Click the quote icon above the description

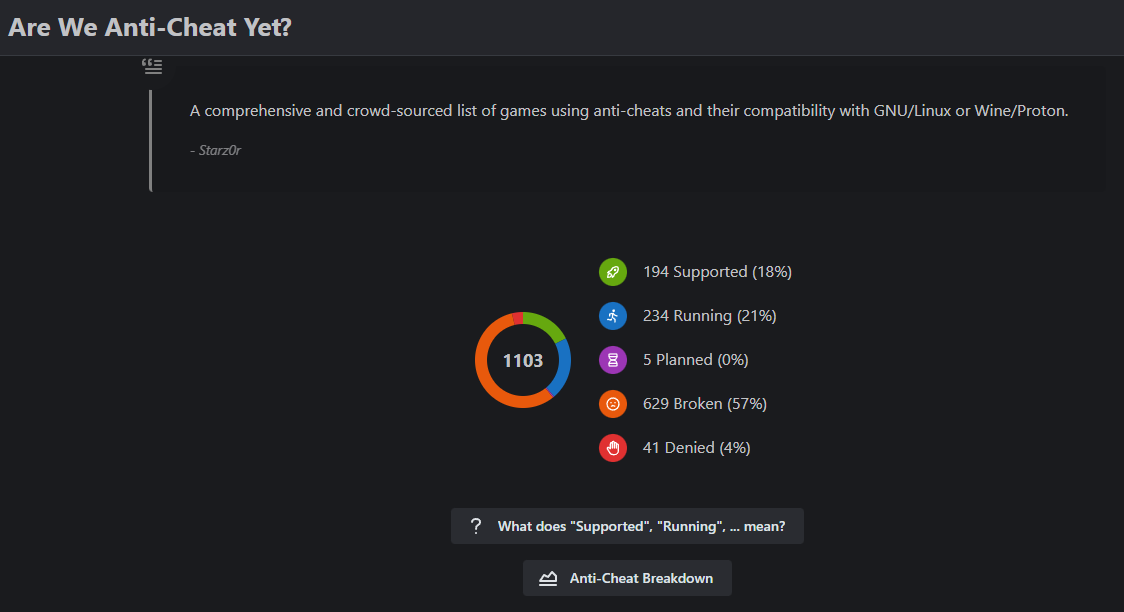click(152, 67)
